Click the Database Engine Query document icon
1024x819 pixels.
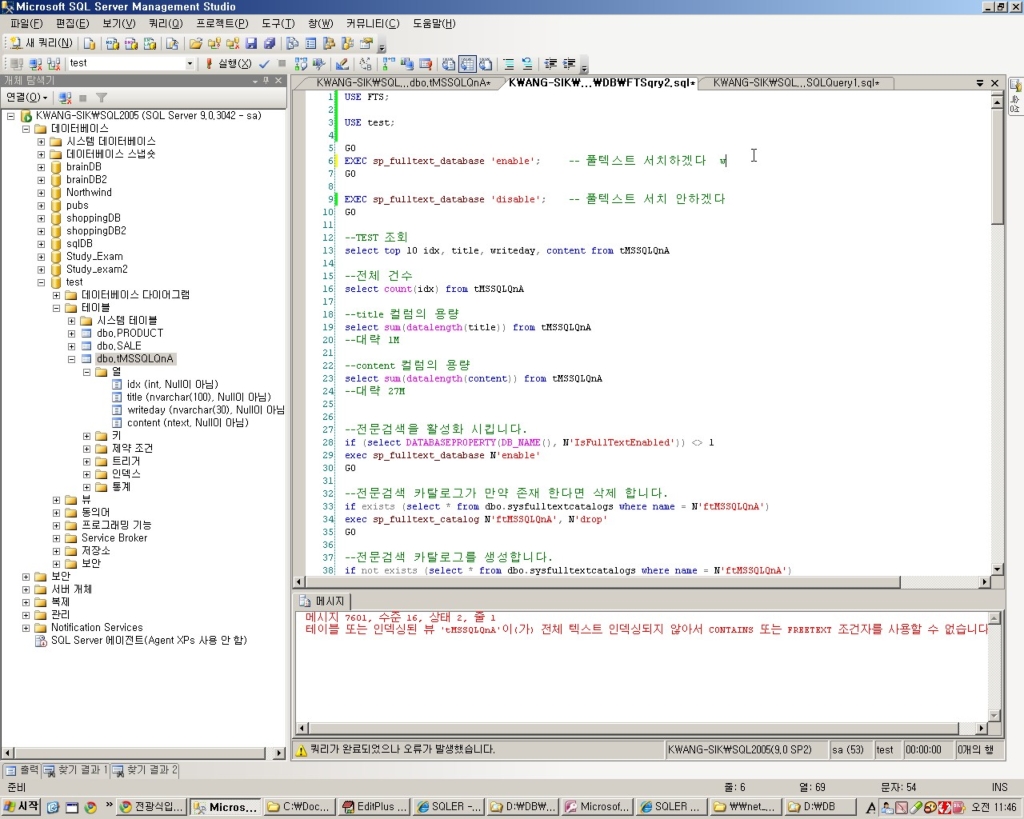tap(89, 43)
